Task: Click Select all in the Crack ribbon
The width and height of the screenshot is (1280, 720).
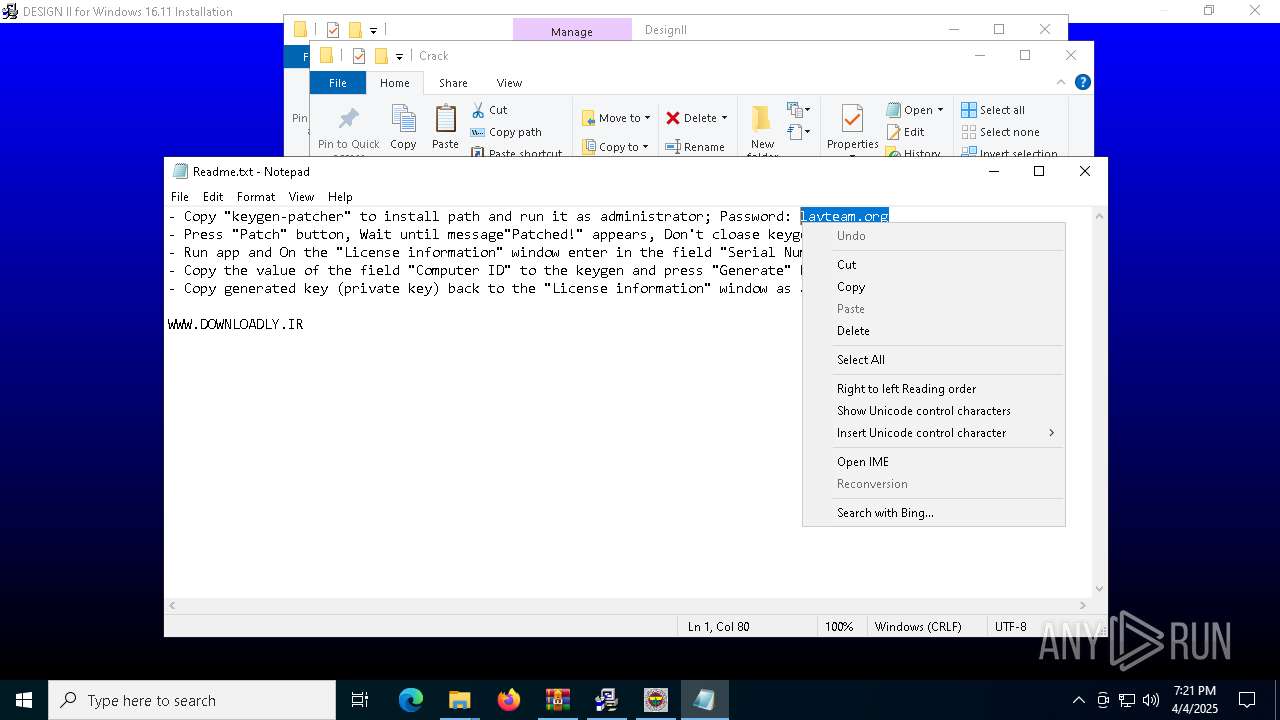Action: [x=993, y=110]
